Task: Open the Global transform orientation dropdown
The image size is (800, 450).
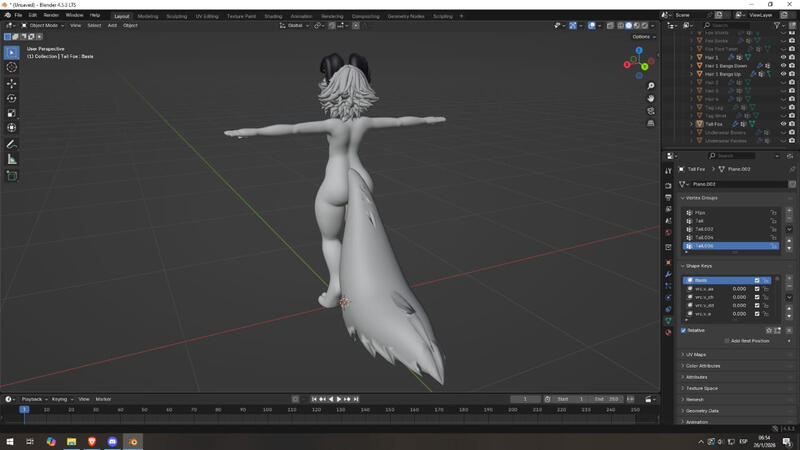Action: click(x=294, y=26)
